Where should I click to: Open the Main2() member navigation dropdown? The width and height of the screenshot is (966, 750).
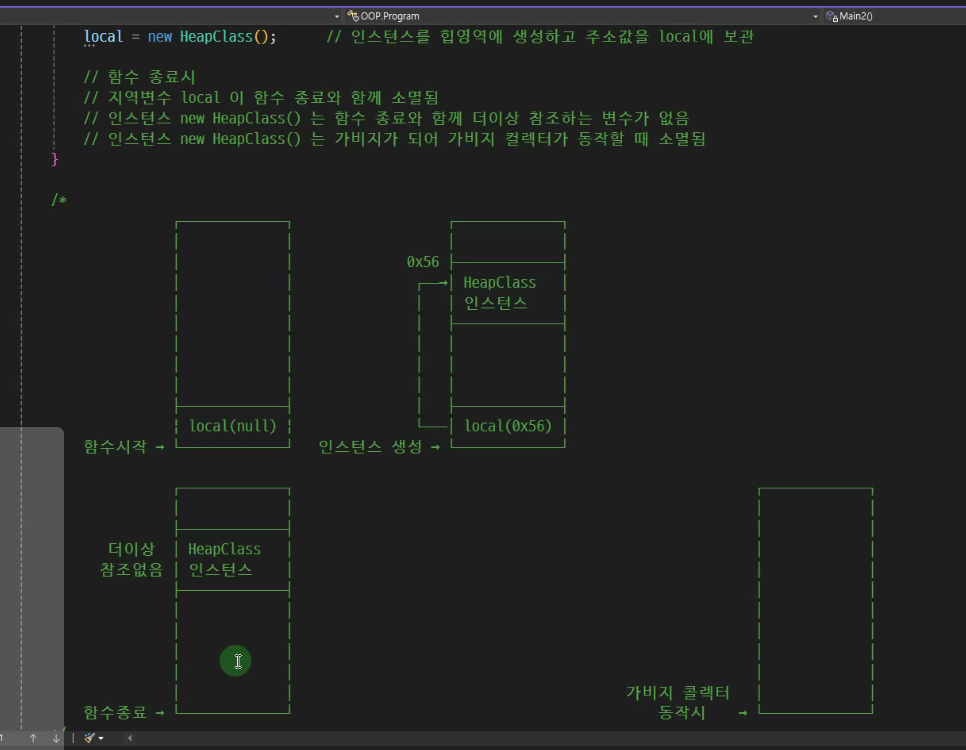(893, 16)
